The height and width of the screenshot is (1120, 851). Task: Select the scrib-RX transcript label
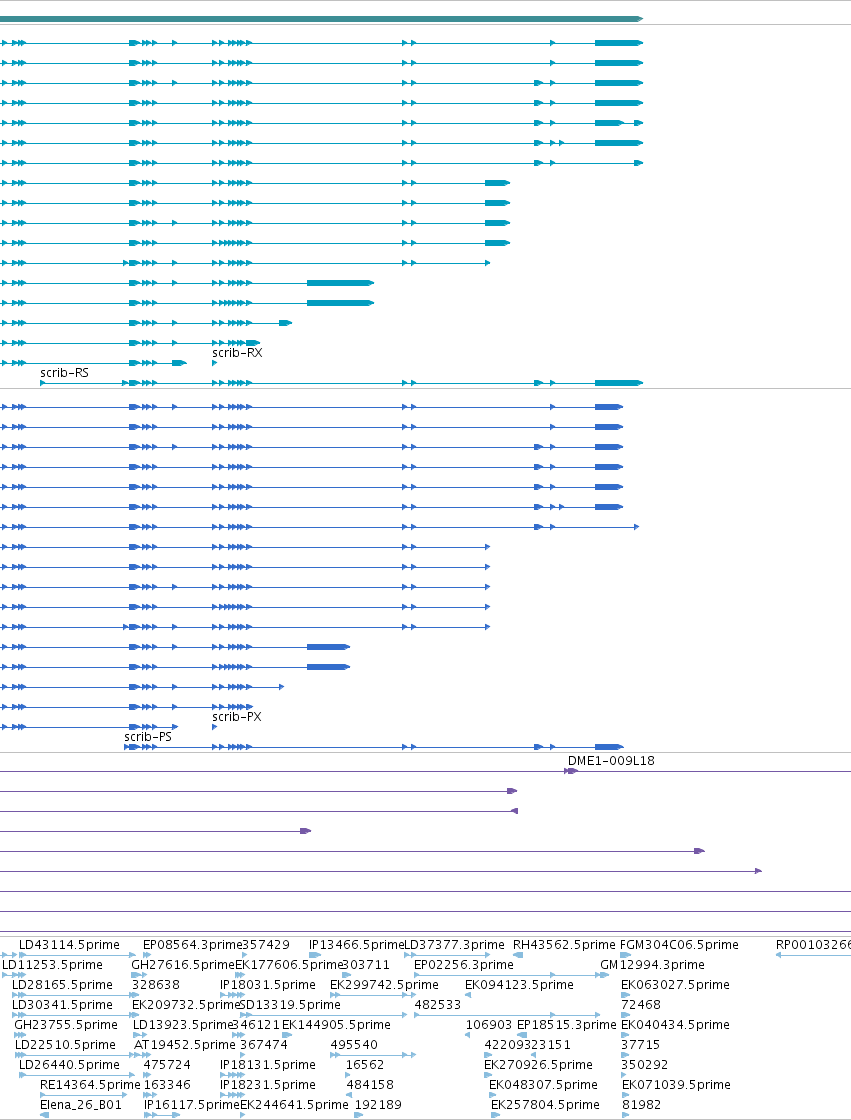[237, 353]
